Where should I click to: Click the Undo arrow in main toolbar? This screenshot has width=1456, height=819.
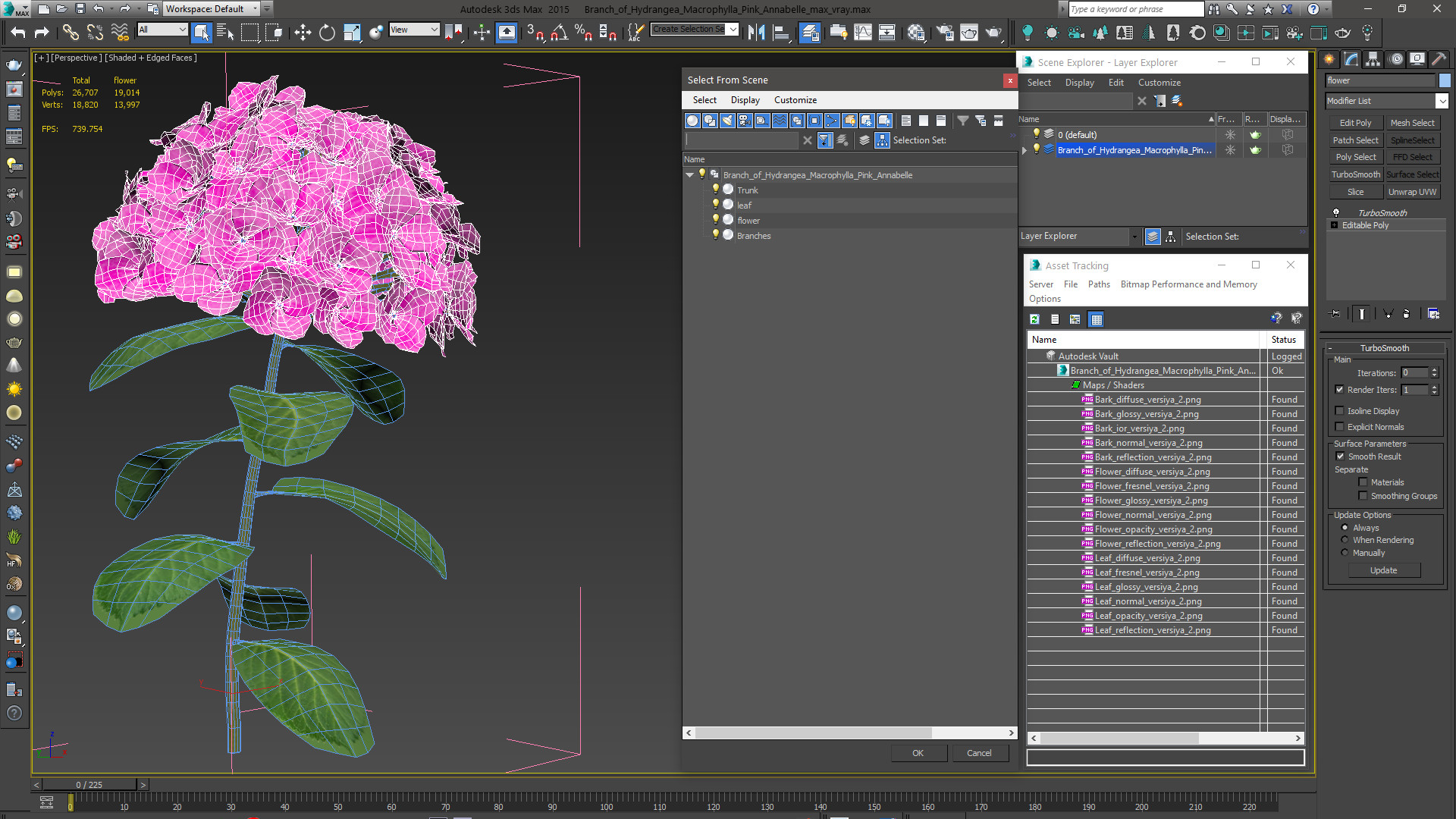[18, 32]
